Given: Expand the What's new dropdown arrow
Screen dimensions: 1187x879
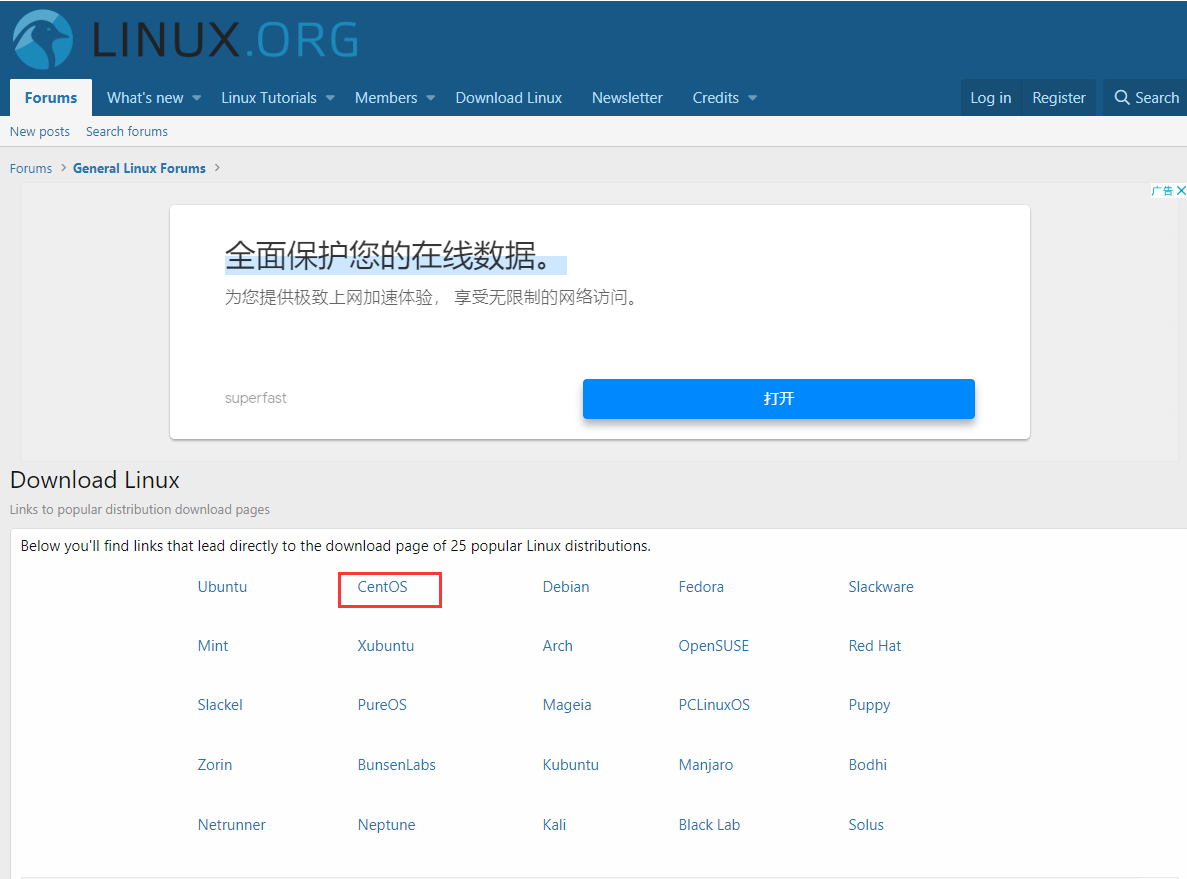Looking at the screenshot, I should click(x=197, y=98).
